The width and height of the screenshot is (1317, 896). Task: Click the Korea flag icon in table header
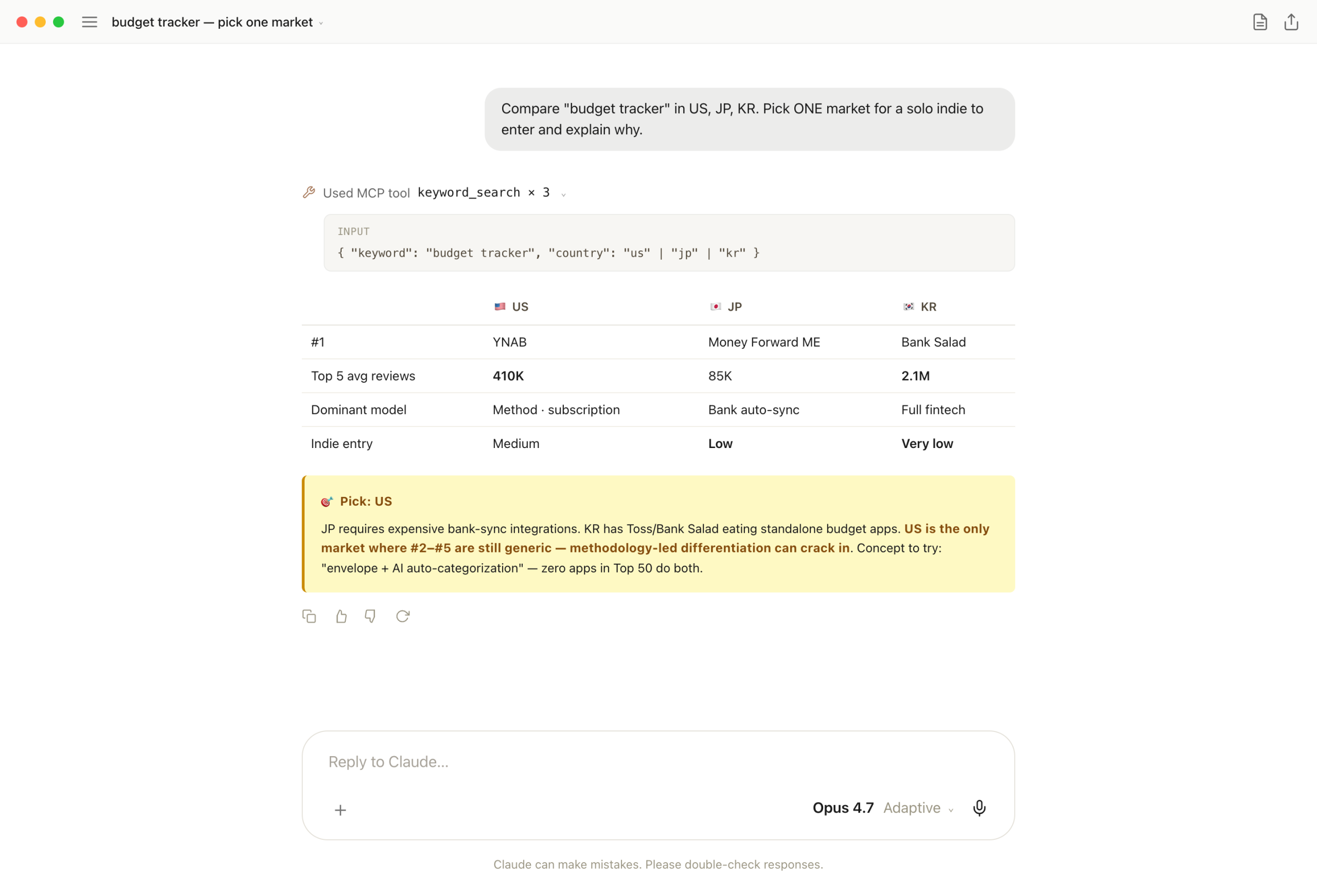[x=909, y=307]
